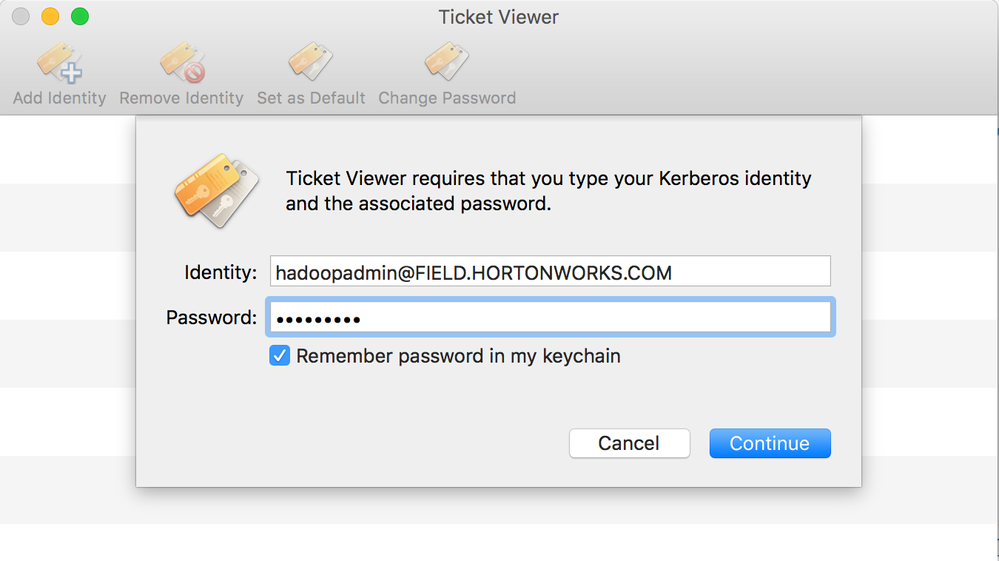Click into the Password field
Screen dimensions: 999x561
tap(550, 318)
